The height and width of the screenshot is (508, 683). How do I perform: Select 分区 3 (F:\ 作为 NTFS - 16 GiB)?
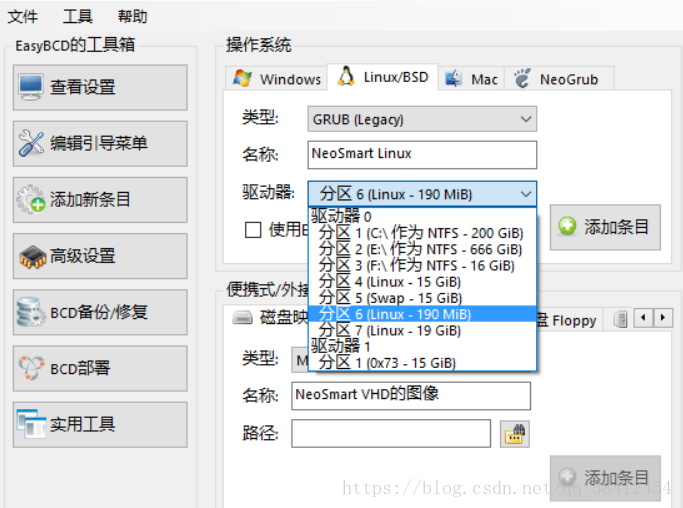click(422, 265)
